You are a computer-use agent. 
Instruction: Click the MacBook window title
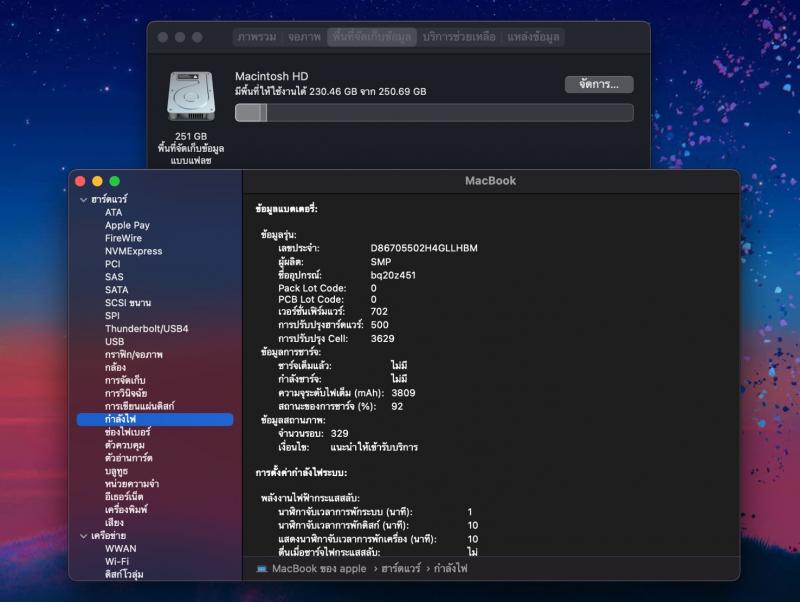490,181
